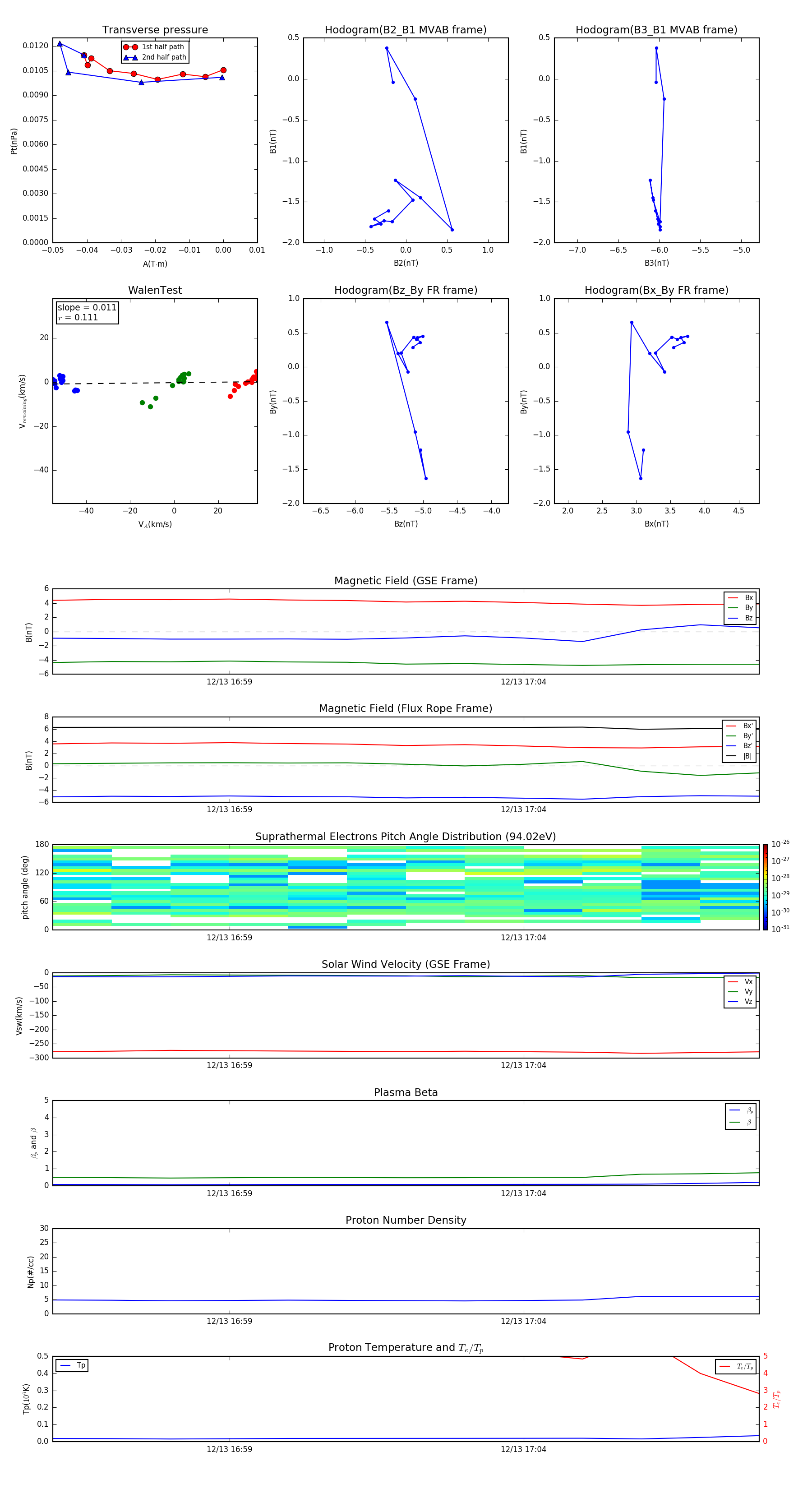This screenshot has width=812, height=1489.
Task: Select the "WalenTest" plot title
Action: tap(155, 290)
